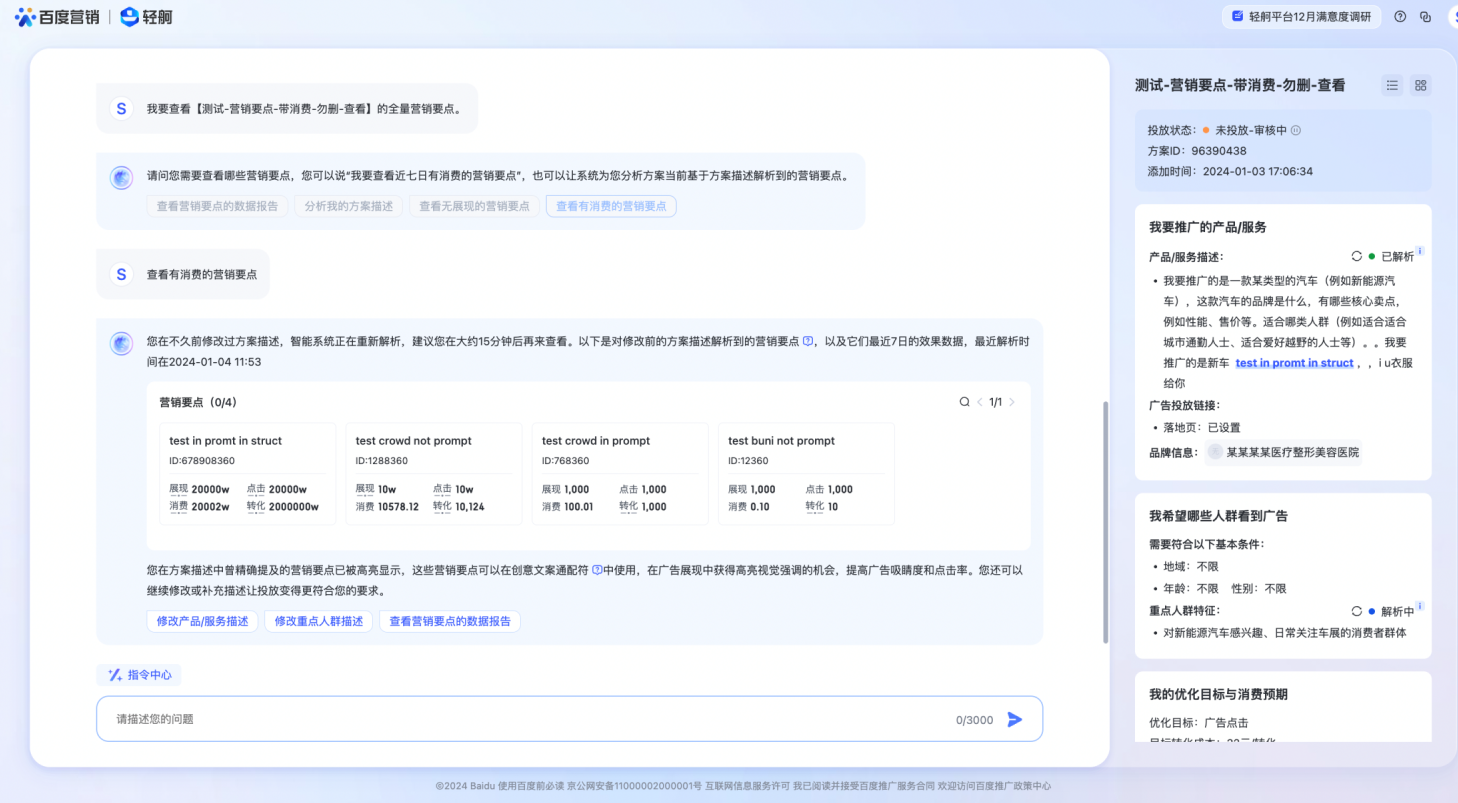Click the 查看营销要点的数据报告 button below cards
This screenshot has width=1458, height=803.
449,621
